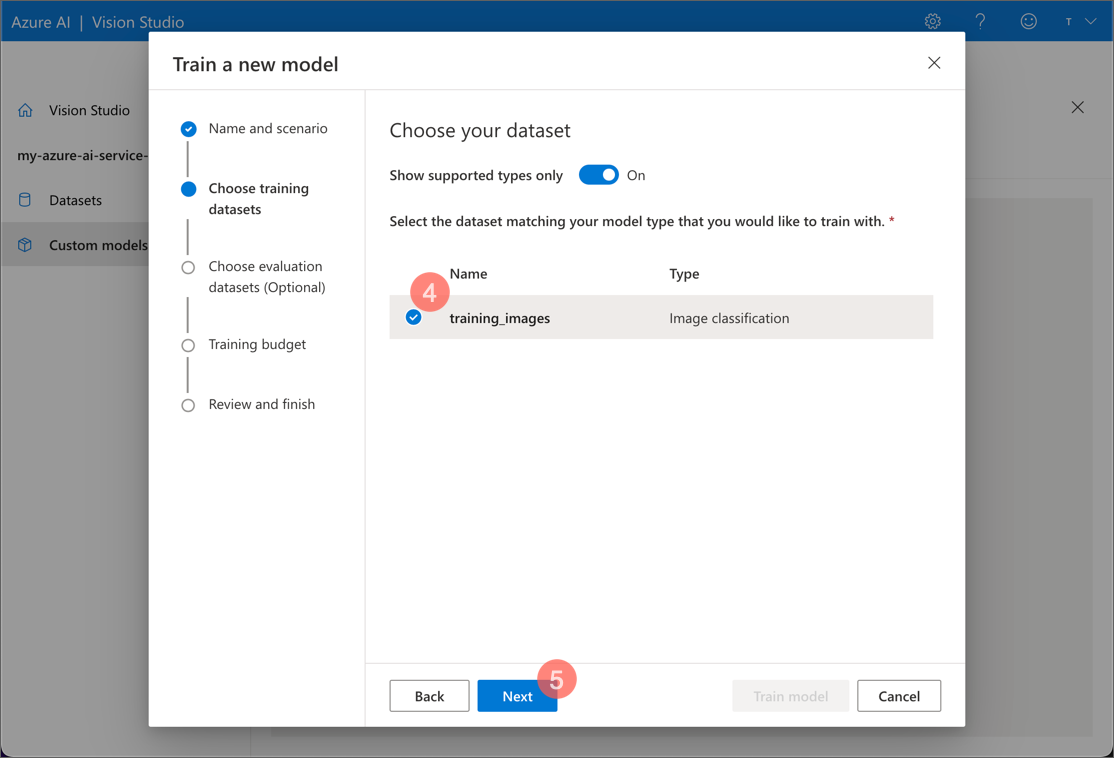Image resolution: width=1114 pixels, height=758 pixels.
Task: Cancel the model training wizard
Action: 899,695
